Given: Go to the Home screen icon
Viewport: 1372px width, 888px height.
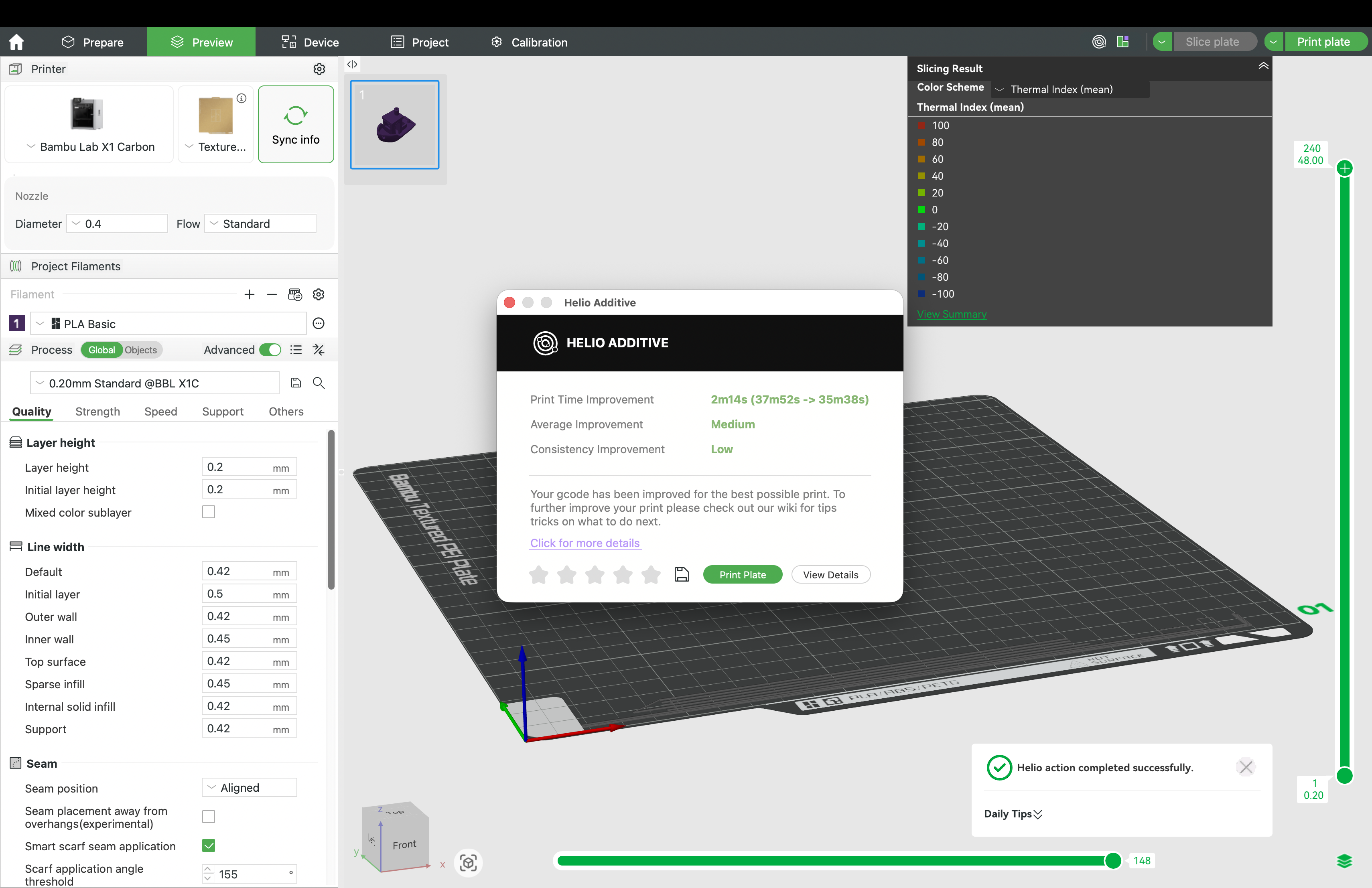Looking at the screenshot, I should tap(17, 42).
